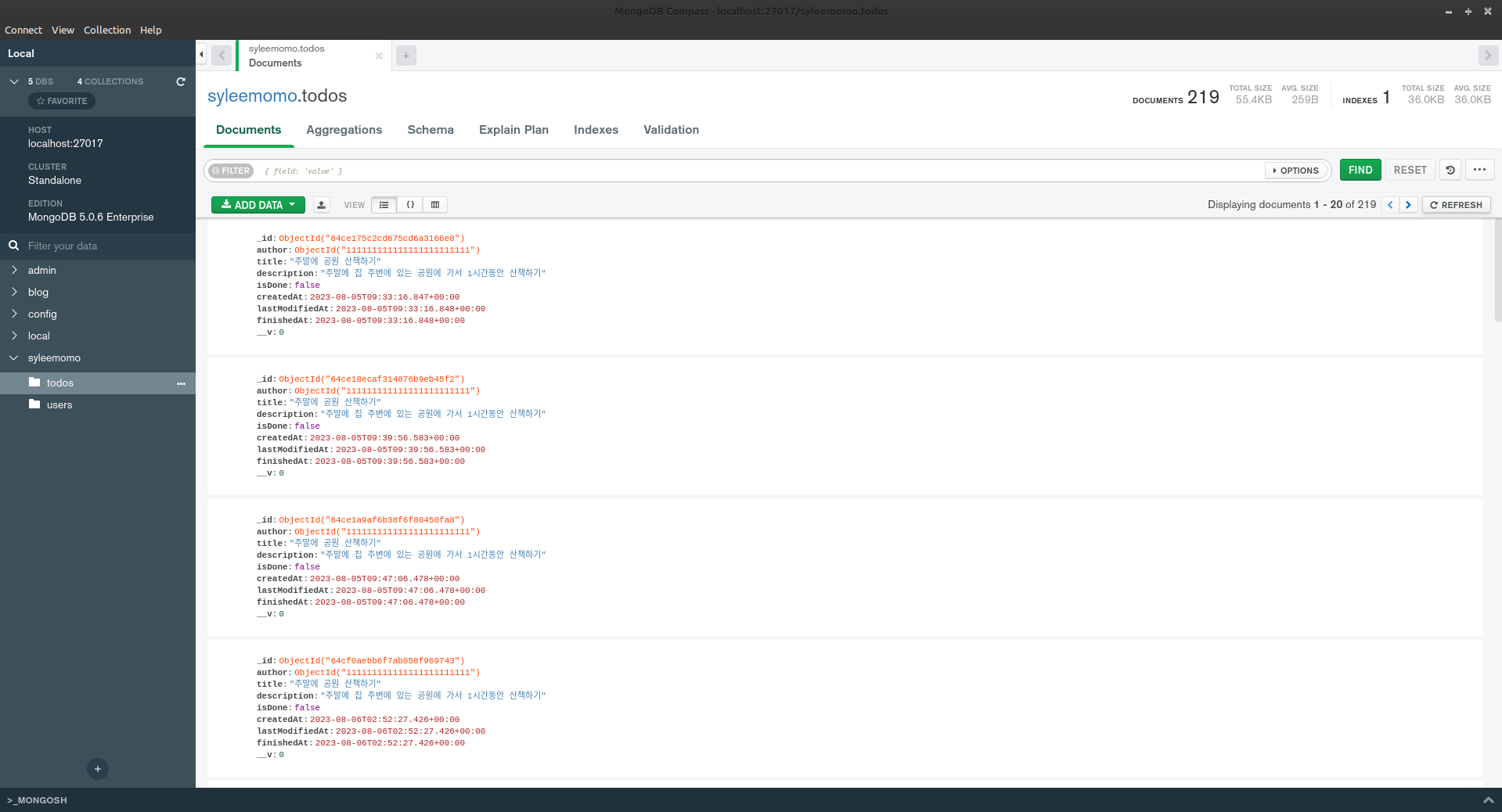
Task: Collapse the connection info chevron
Action: (x=14, y=81)
